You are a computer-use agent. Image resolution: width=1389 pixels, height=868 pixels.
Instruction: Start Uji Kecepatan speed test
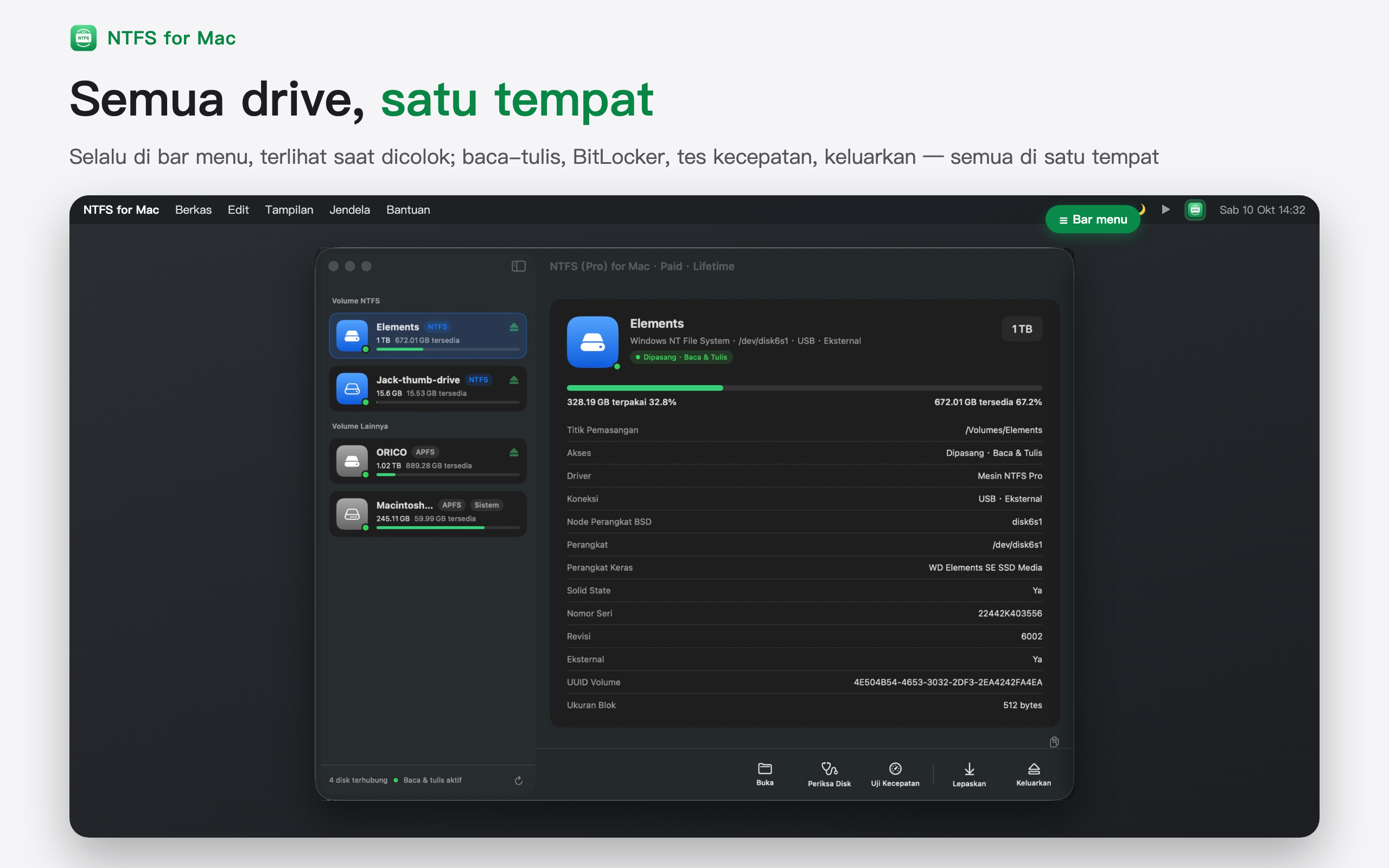coord(895,775)
